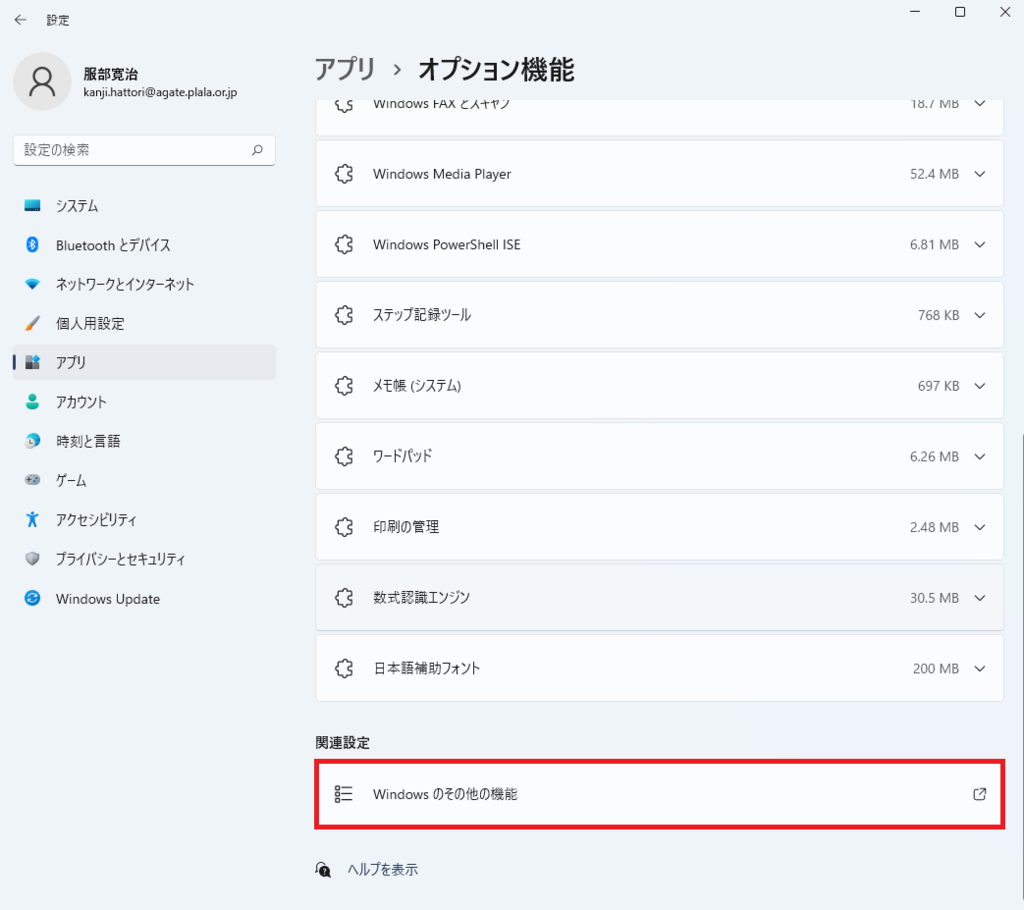
Task: Open システム settings category
Action: [x=144, y=206]
